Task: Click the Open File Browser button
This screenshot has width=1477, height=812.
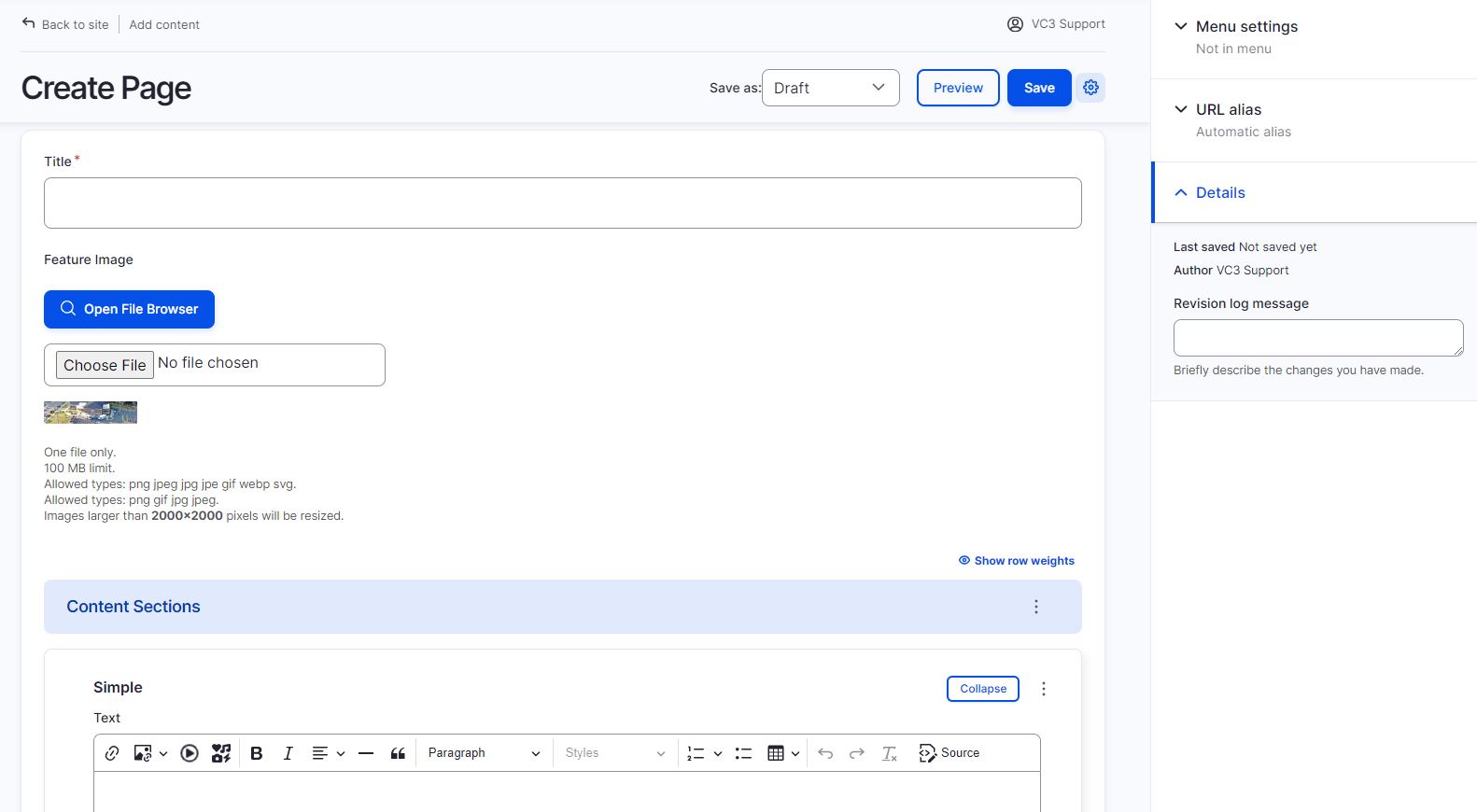Action: point(129,309)
